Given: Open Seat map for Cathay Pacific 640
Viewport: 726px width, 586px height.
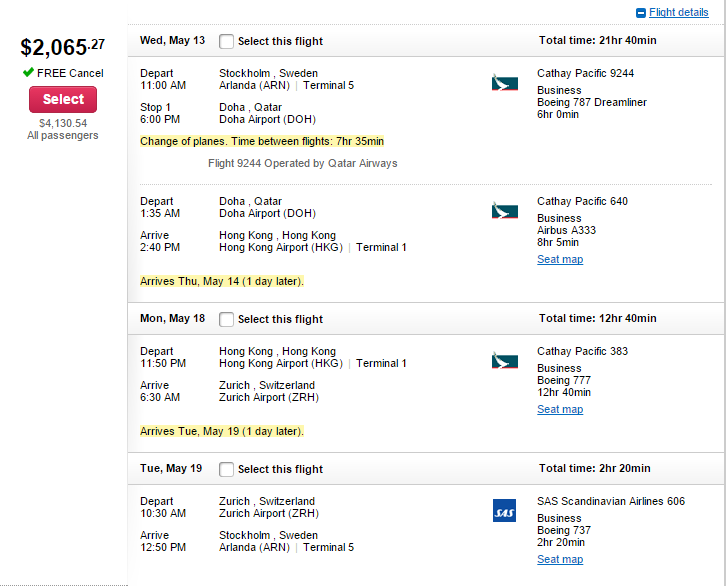Looking at the screenshot, I should click(560, 260).
